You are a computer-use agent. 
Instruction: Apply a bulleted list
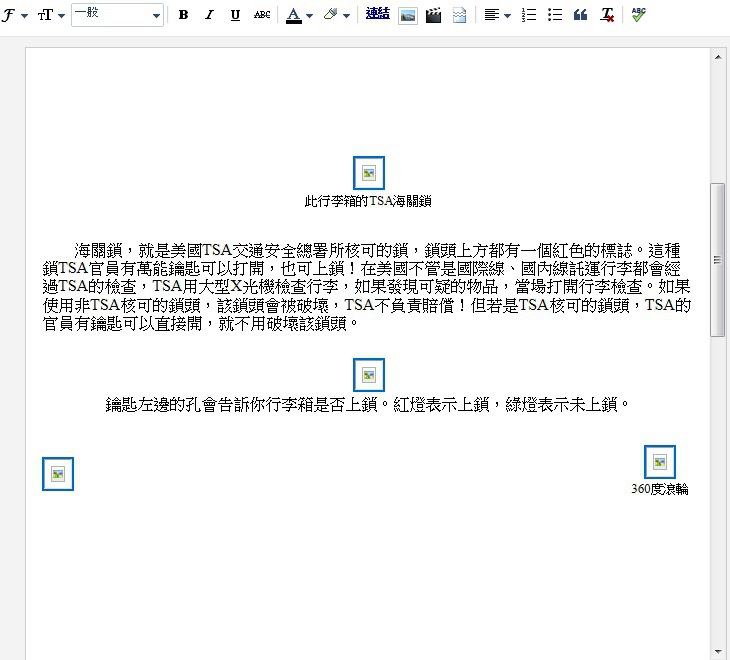[555, 15]
